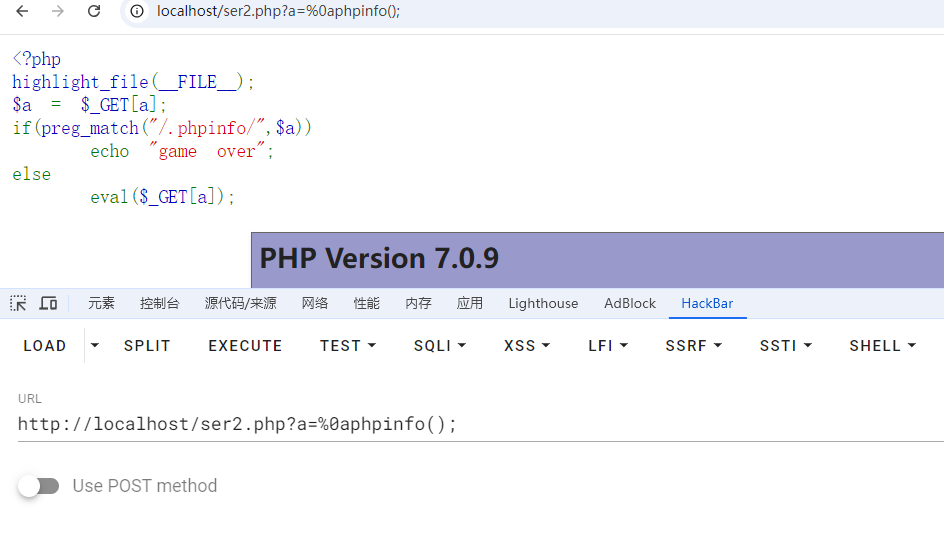Toggle the device toolbar icon in DevTools
Image resolution: width=944 pixels, height=548 pixels.
[48, 303]
